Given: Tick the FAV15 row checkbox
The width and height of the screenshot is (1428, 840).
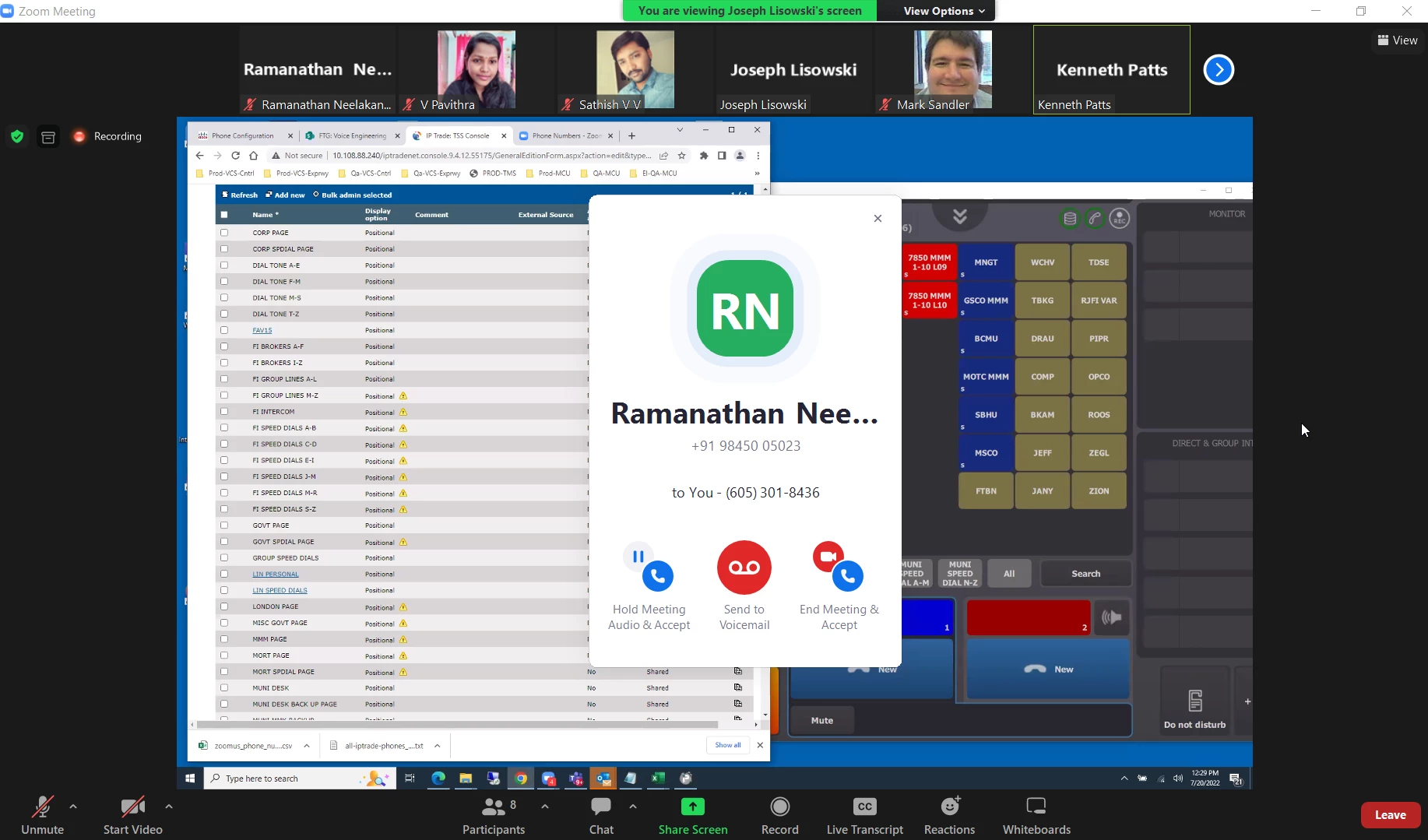Looking at the screenshot, I should [x=224, y=330].
